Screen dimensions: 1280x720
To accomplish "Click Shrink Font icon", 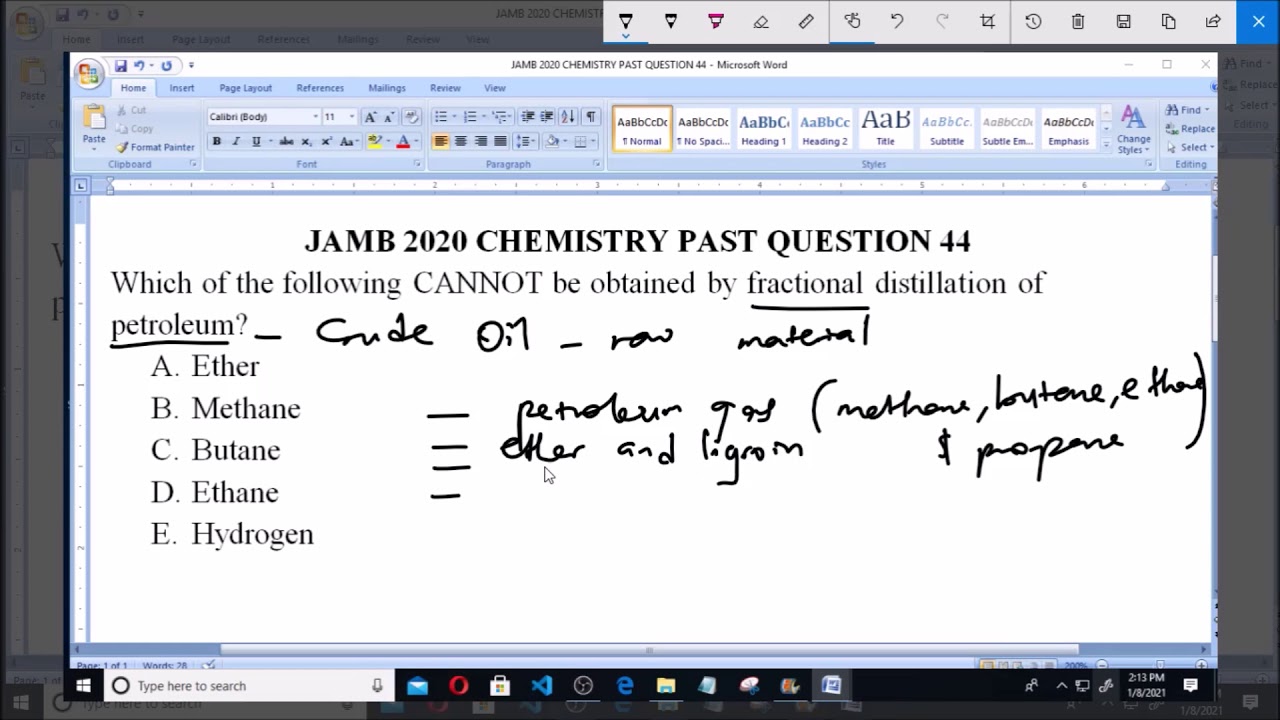I will [389, 117].
